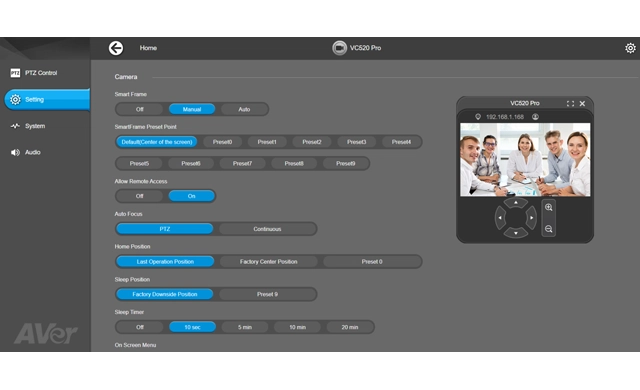Go to Home link
The width and height of the screenshot is (640, 390).
coord(148,48)
